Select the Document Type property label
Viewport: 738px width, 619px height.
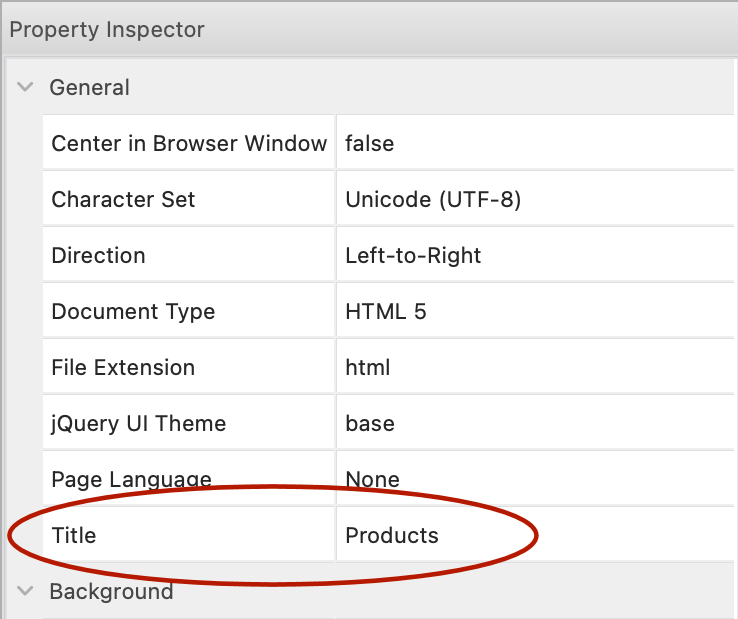[133, 312]
